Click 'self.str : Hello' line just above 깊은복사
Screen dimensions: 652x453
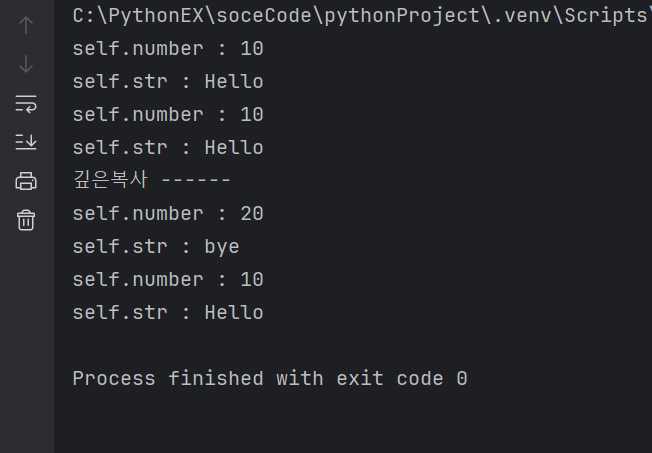tap(168, 148)
